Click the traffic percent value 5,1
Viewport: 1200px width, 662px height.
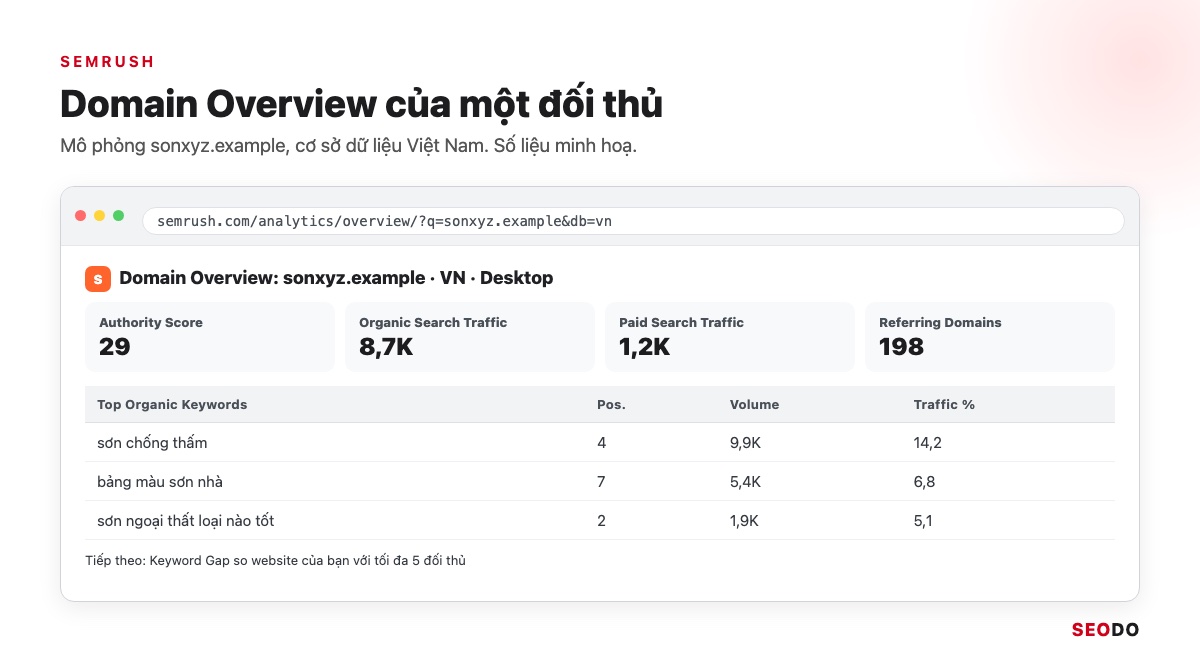[x=923, y=521]
